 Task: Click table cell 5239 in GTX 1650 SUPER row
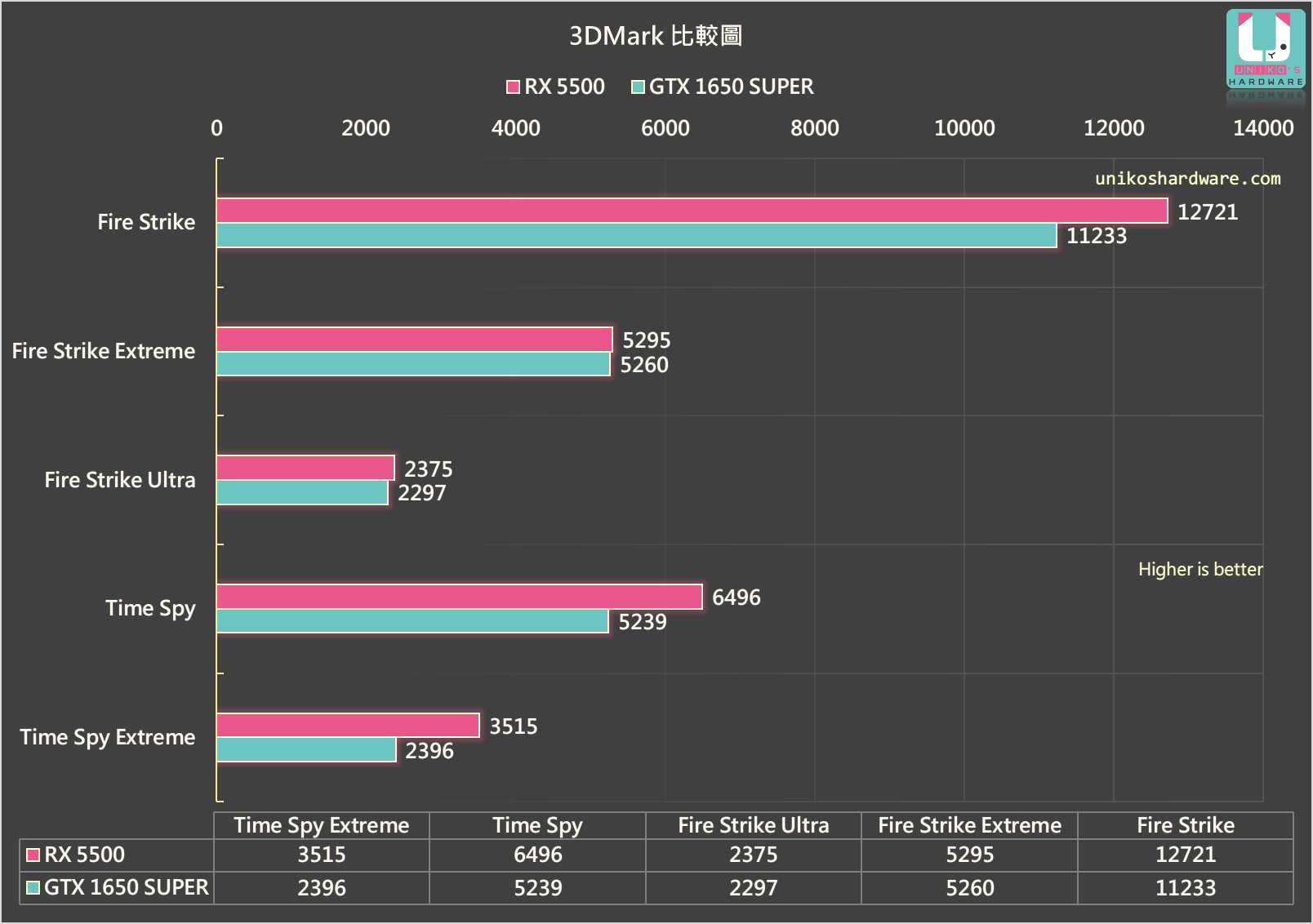click(538, 888)
